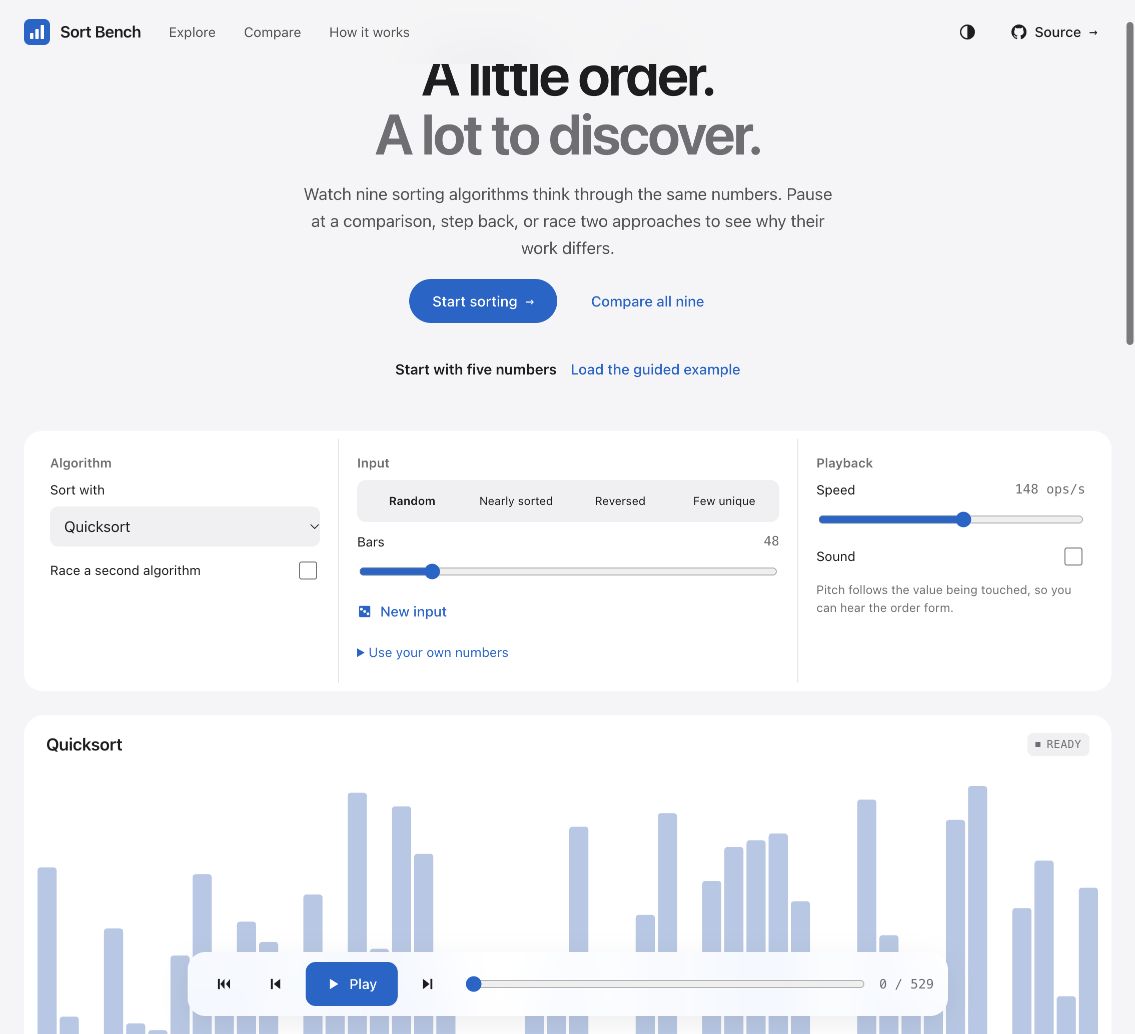The image size is (1135, 1034).
Task: Jump to first step with skip-to-start icon
Action: [x=224, y=984]
